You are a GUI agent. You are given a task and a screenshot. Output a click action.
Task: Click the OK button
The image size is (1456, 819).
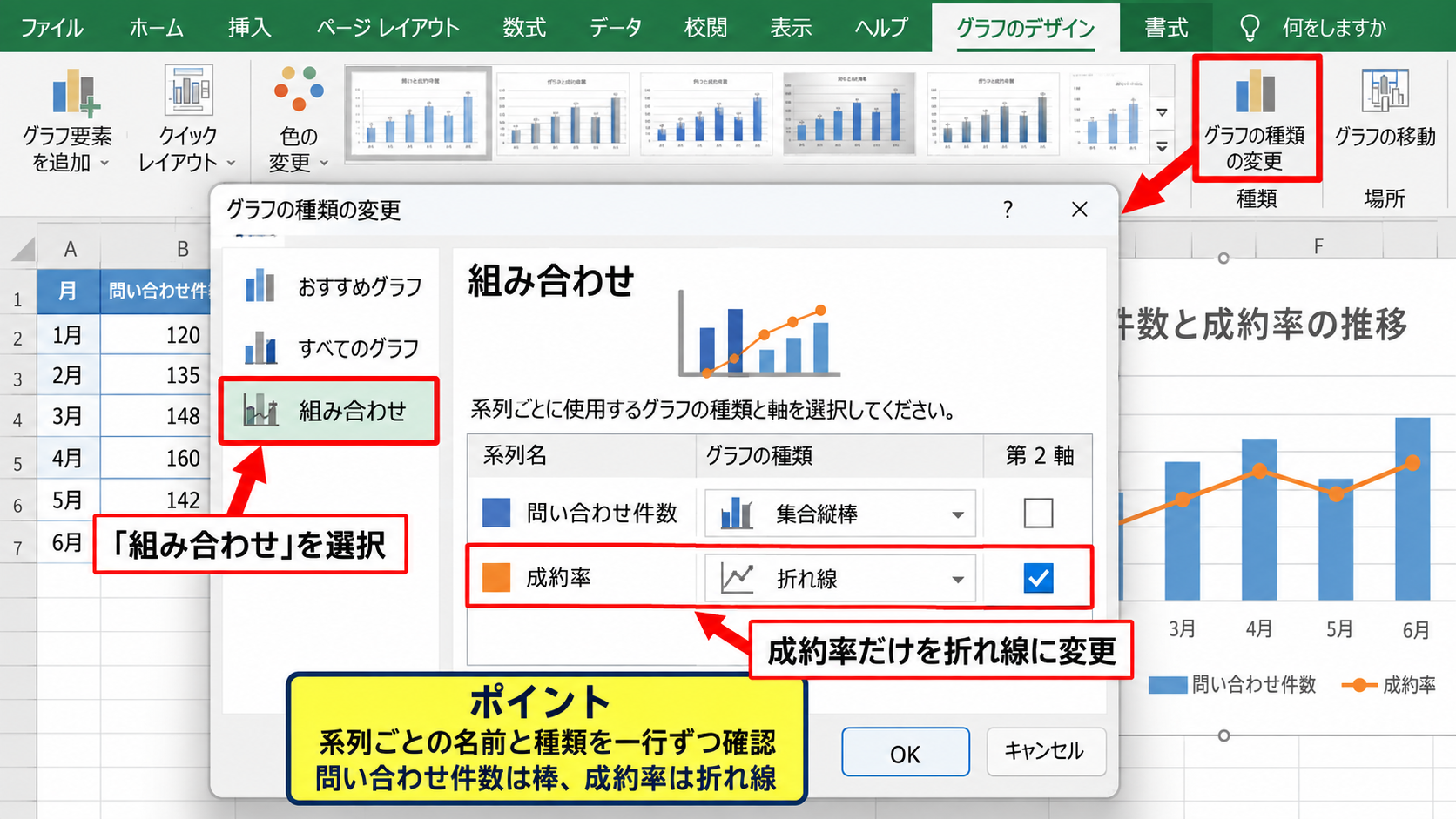(906, 752)
